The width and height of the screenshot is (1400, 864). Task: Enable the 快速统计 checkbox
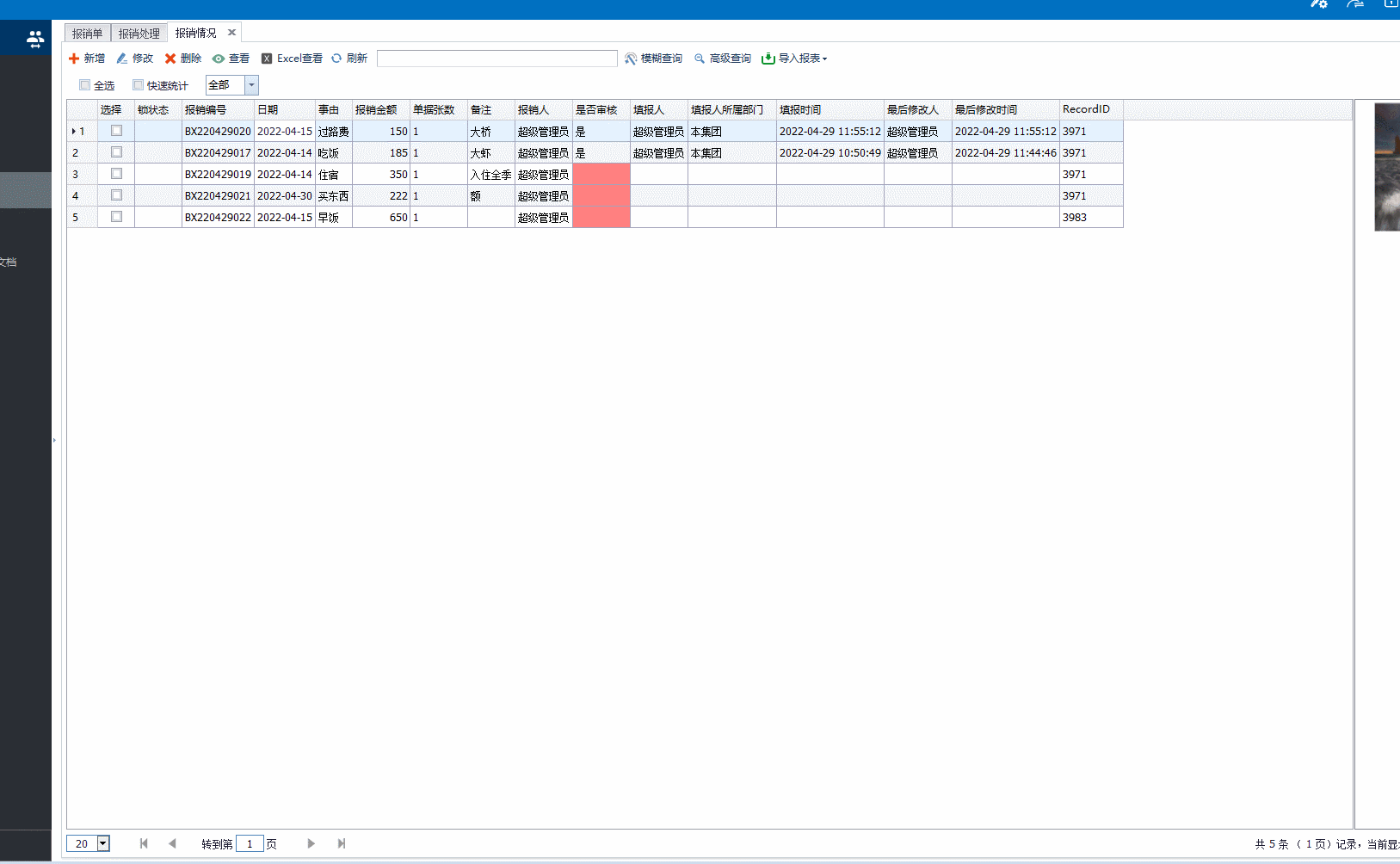tap(138, 85)
